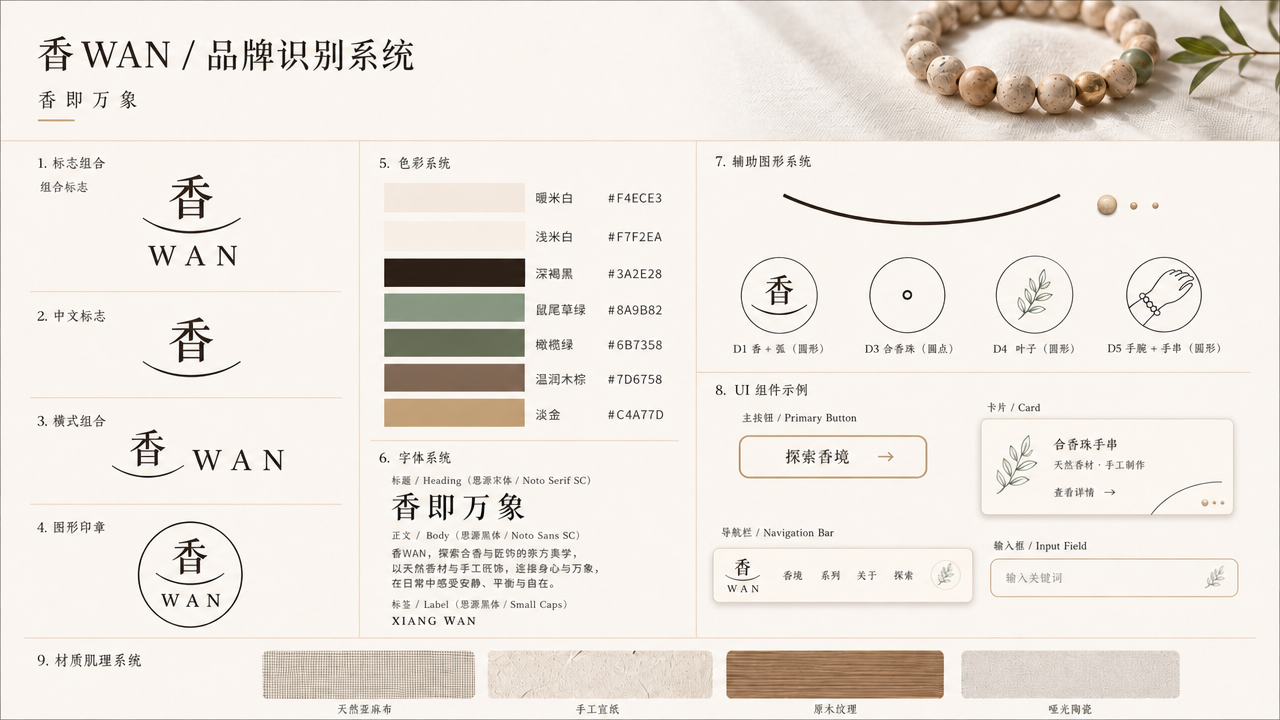The width and height of the screenshot is (1280, 720).
Task: Pick the 暖米白 #F4ECE3 color swatch
Action: point(454,198)
